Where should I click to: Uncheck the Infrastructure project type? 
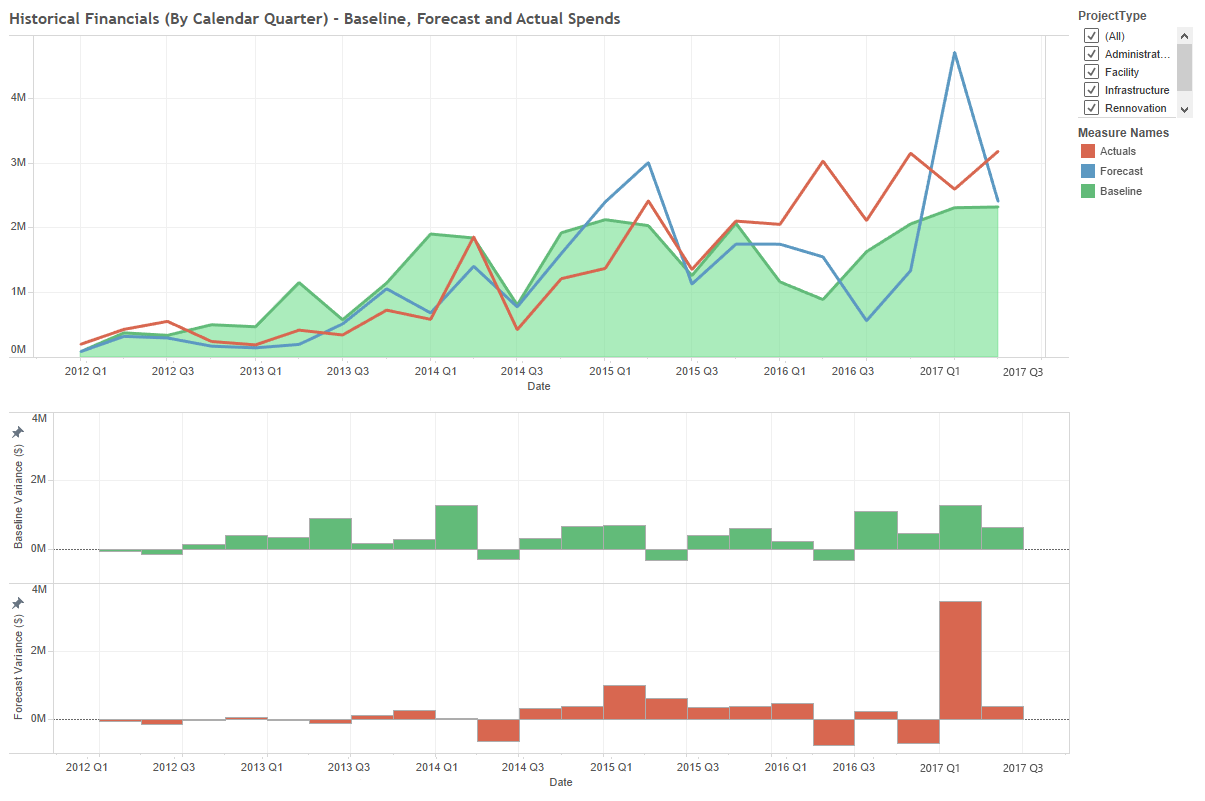pos(1092,90)
